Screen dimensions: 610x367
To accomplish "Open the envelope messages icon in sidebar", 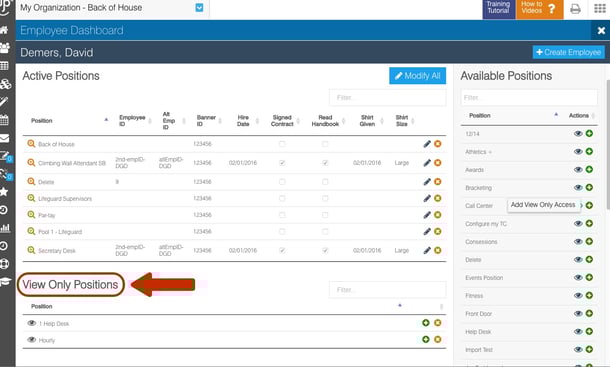I will [x=4, y=138].
